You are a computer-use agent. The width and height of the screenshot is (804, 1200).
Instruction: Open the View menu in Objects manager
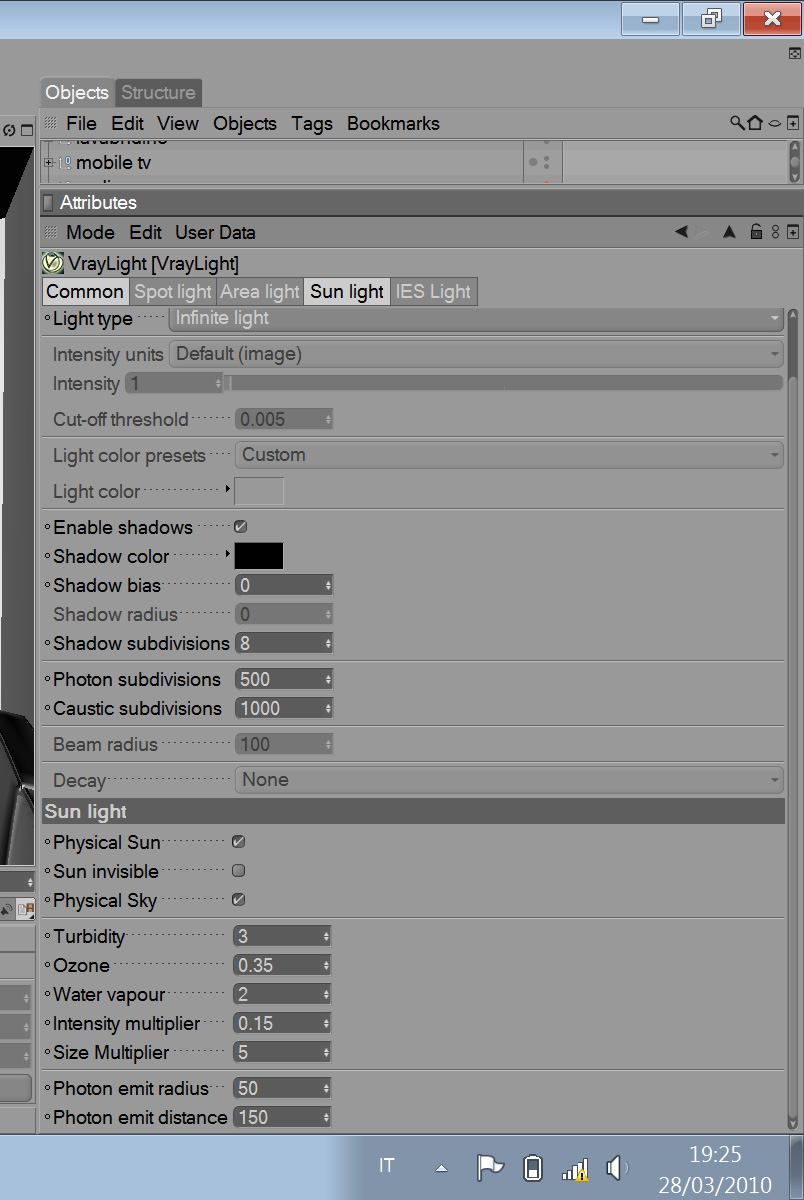tap(178, 123)
